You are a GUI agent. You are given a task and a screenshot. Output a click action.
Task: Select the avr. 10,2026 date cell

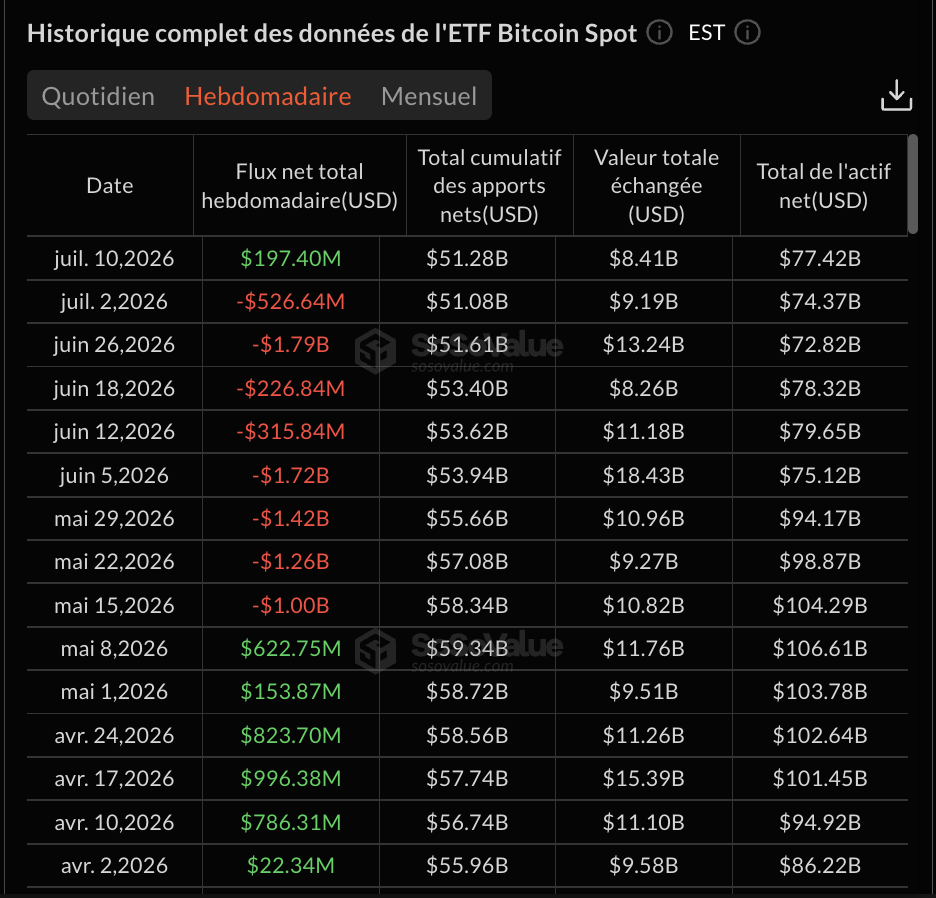pos(114,823)
